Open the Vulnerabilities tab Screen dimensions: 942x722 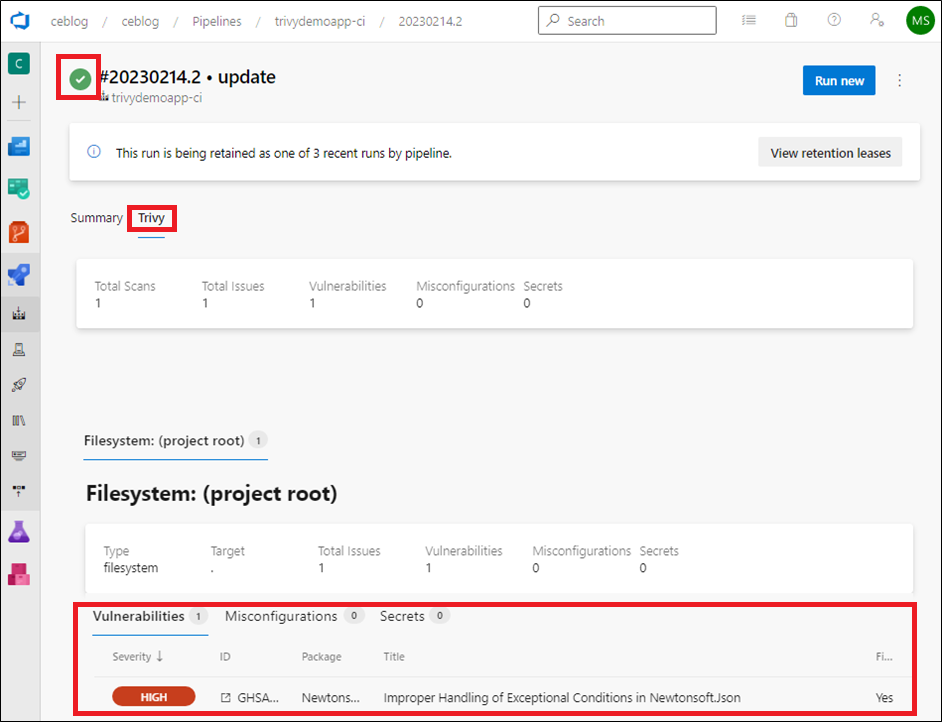(x=150, y=616)
